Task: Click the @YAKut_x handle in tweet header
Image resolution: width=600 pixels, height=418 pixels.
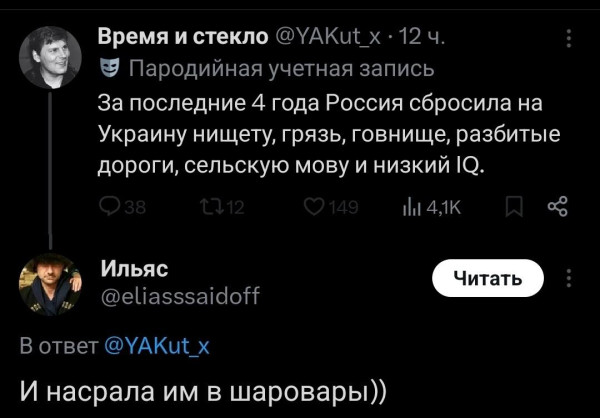Action: tap(329, 39)
